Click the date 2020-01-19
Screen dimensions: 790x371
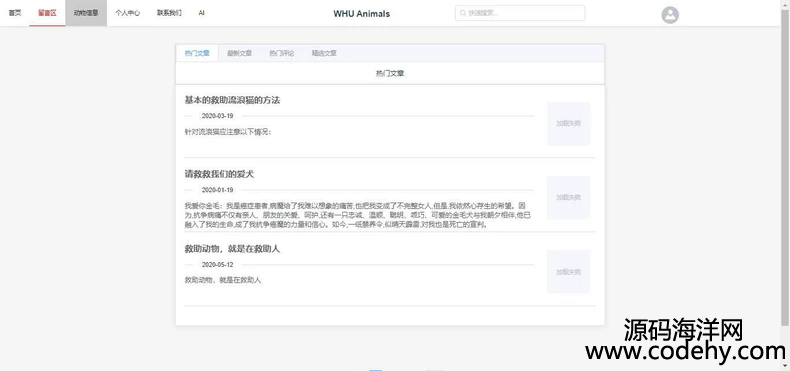pyautogui.click(x=218, y=190)
